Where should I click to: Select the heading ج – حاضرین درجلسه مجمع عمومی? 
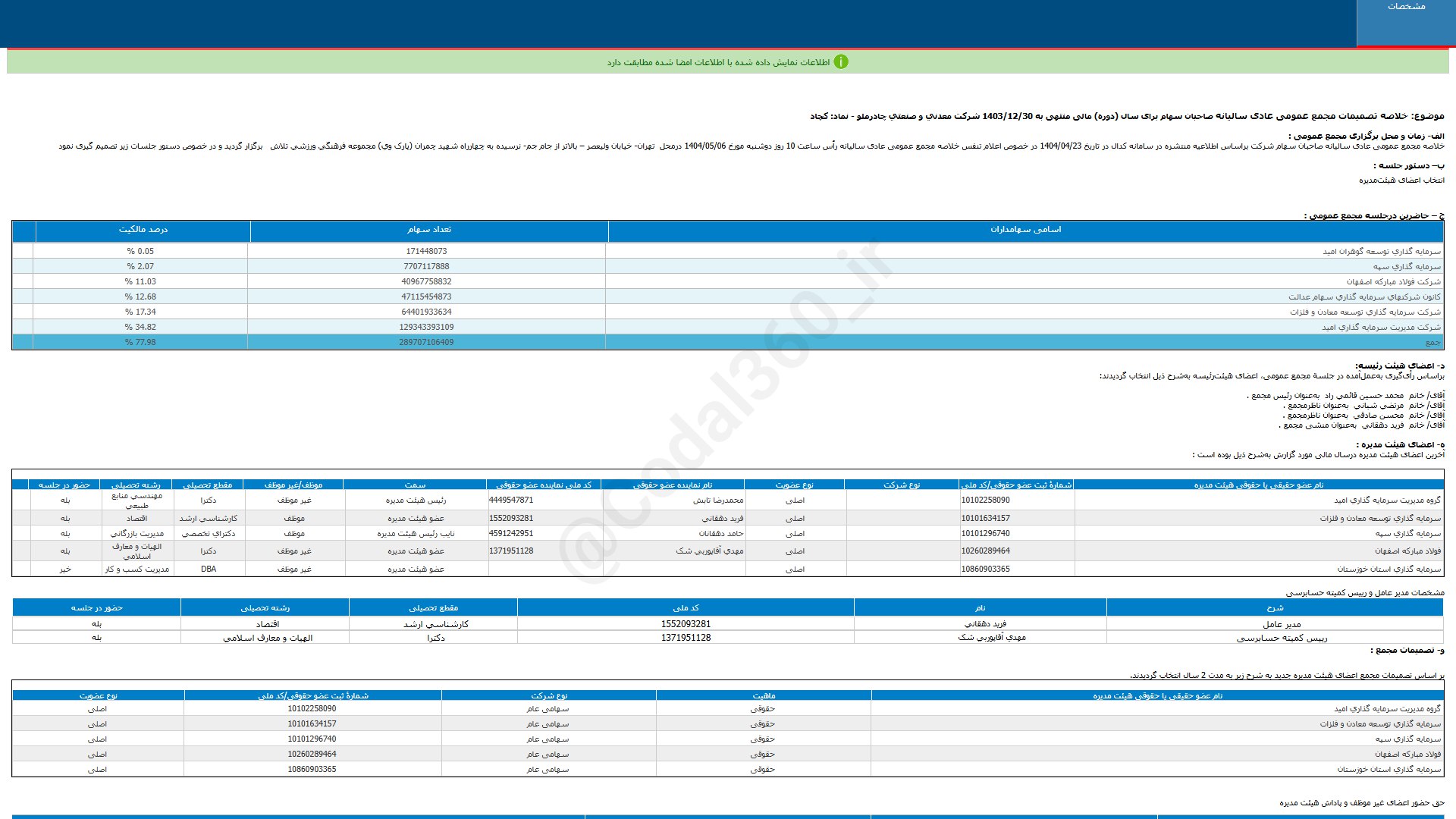pos(1374,216)
